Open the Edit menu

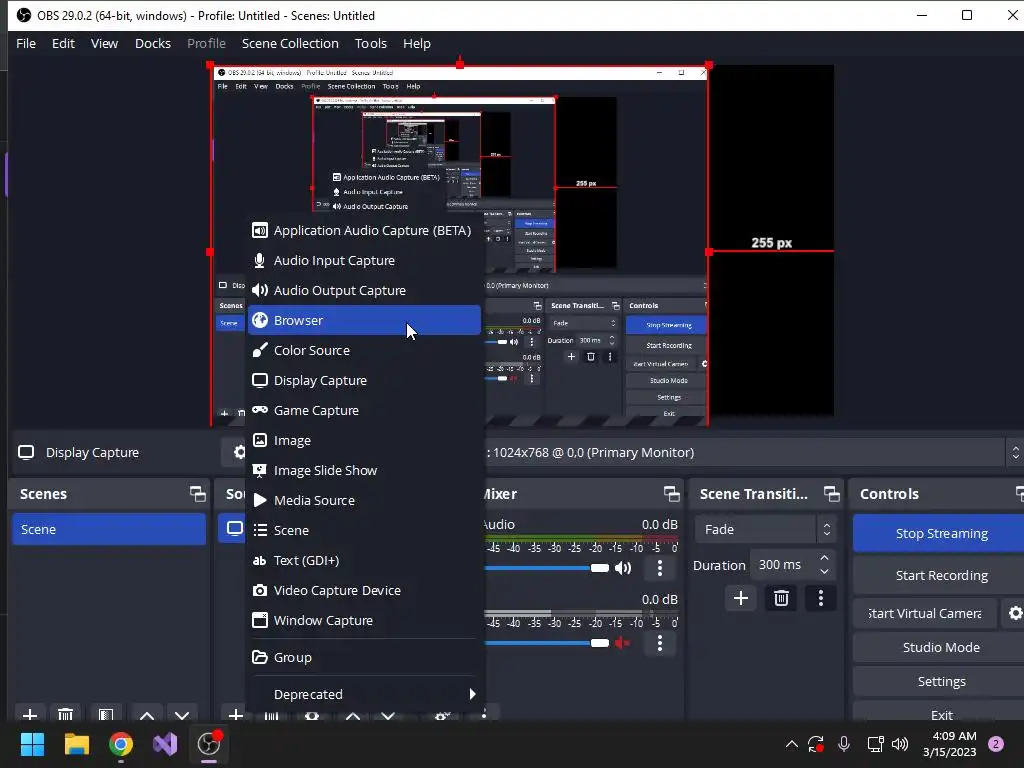63,44
